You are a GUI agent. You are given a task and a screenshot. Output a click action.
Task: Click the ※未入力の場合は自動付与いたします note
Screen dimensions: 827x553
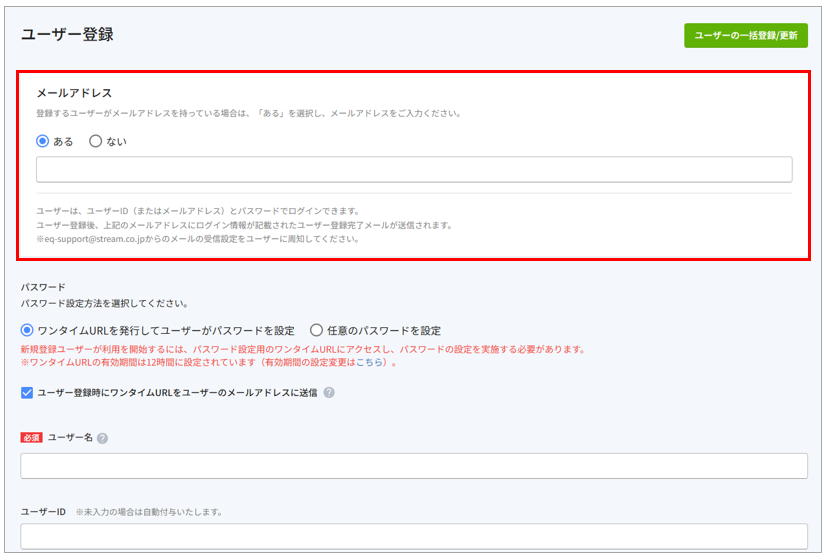point(149,512)
